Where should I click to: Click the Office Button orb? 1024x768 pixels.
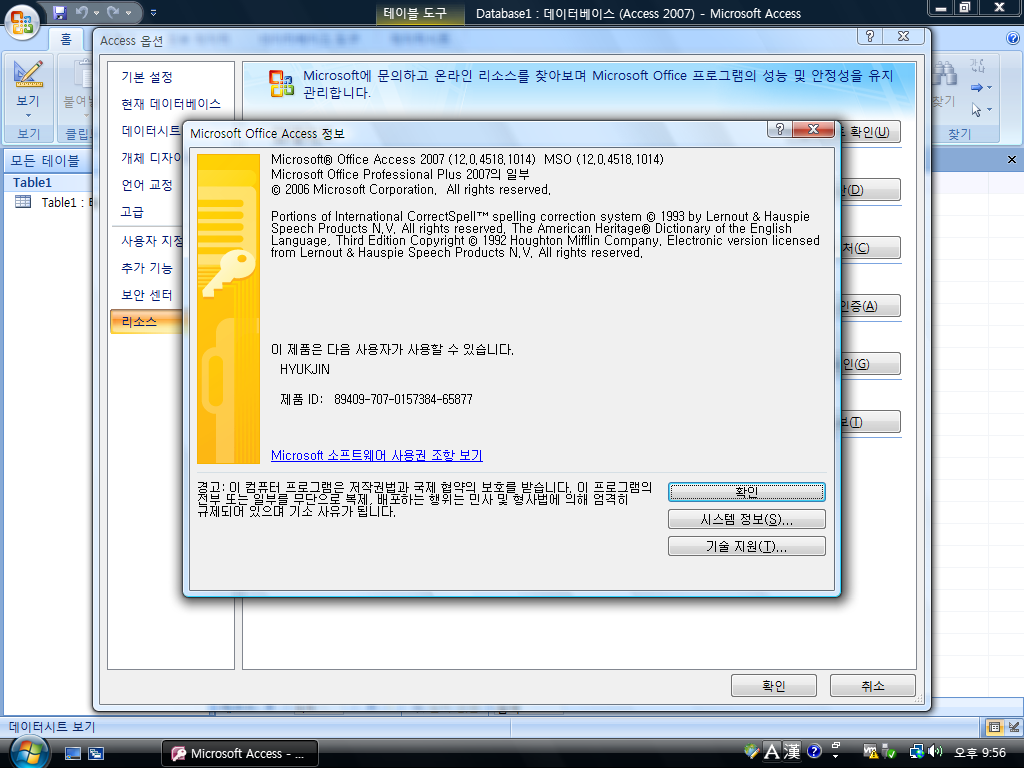22,21
